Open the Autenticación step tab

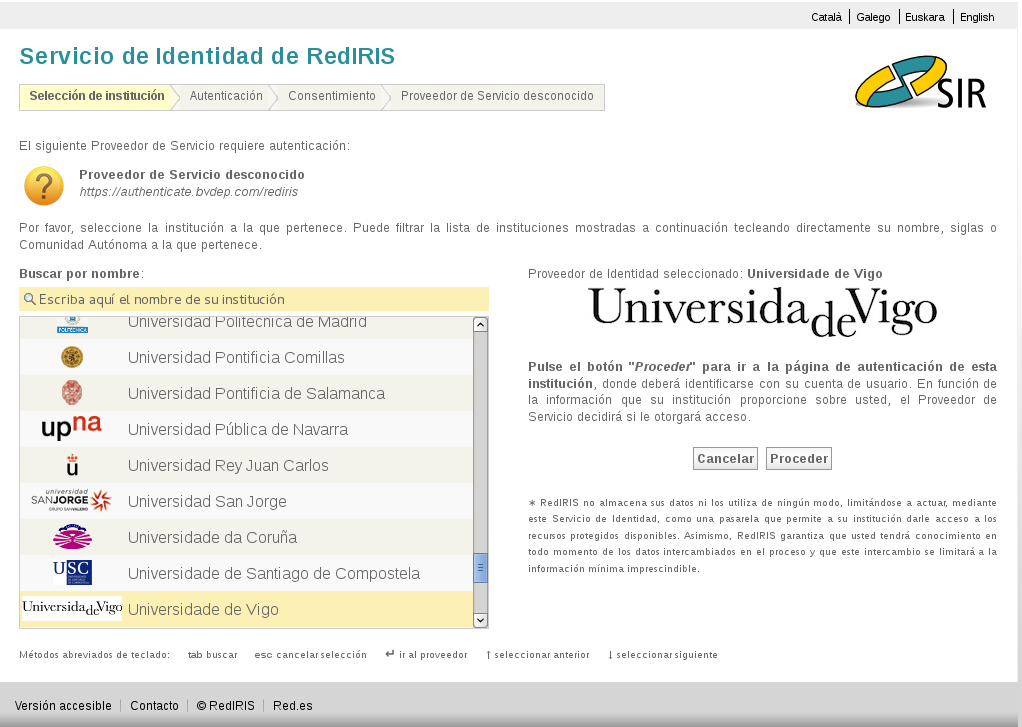point(226,96)
